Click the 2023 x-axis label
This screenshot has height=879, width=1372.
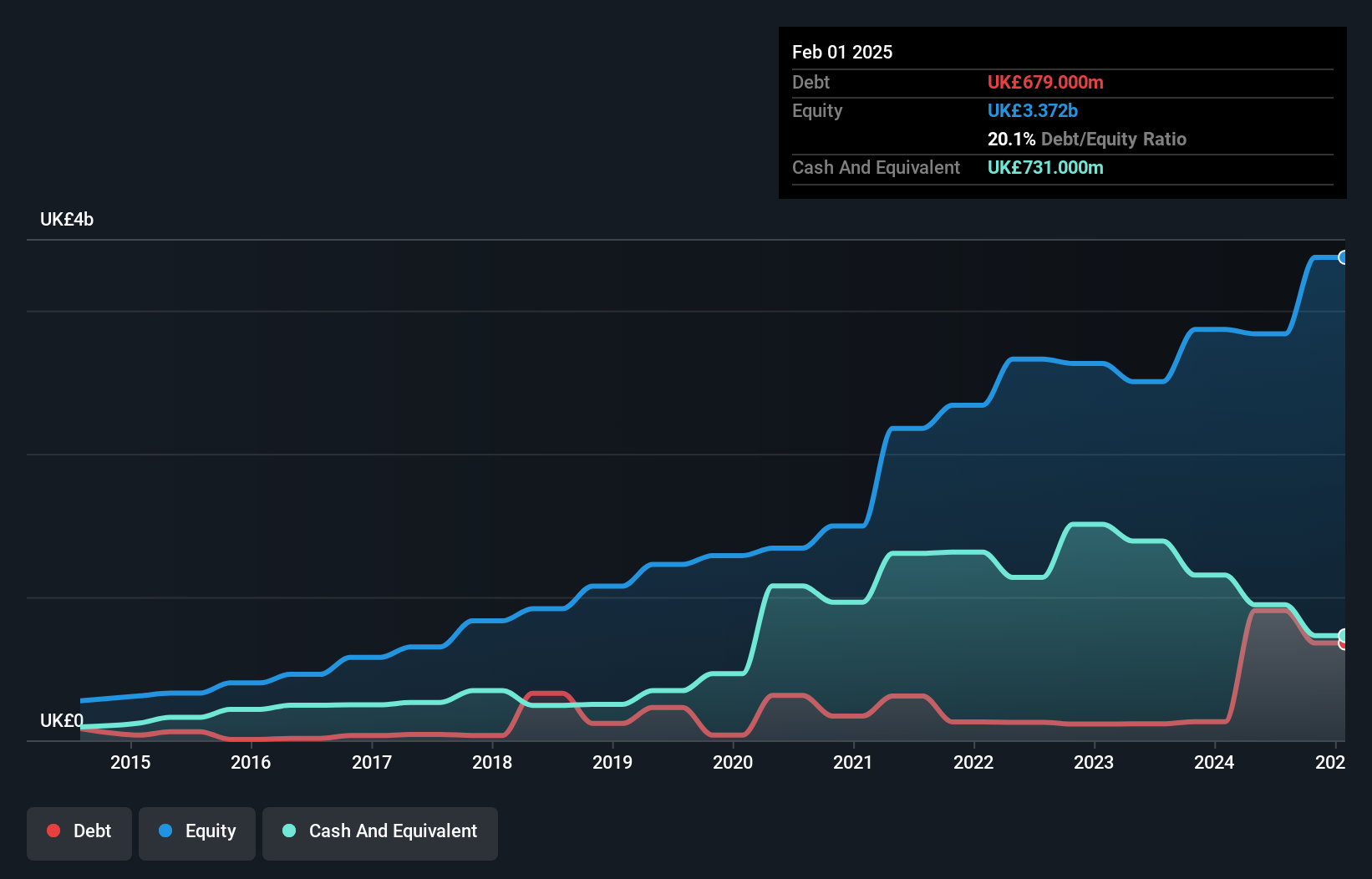point(1094,762)
